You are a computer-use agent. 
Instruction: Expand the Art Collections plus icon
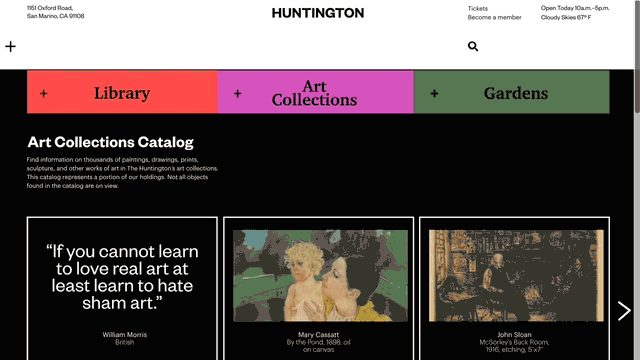[x=237, y=93]
